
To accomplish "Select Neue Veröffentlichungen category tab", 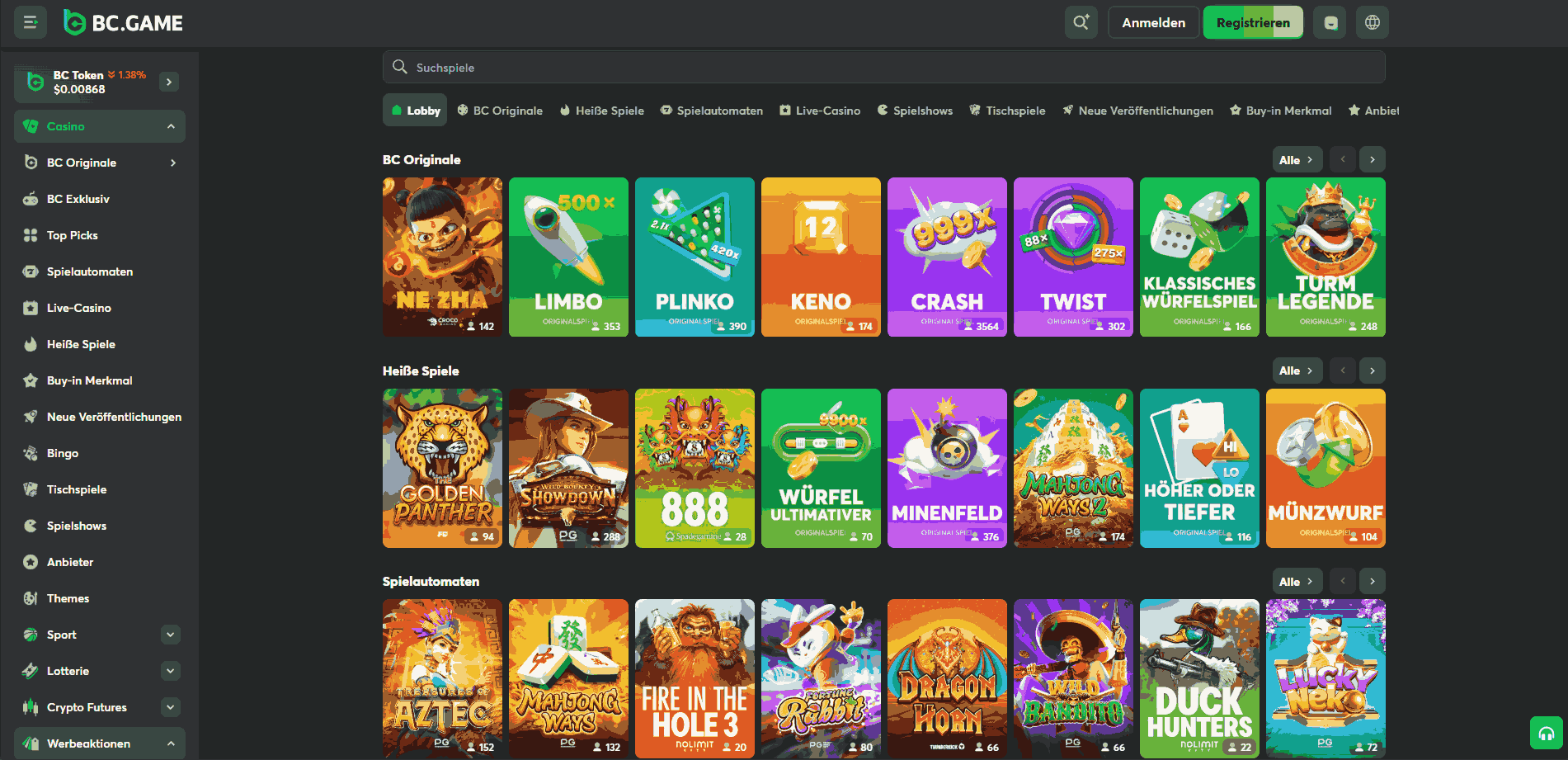I will [x=1137, y=110].
